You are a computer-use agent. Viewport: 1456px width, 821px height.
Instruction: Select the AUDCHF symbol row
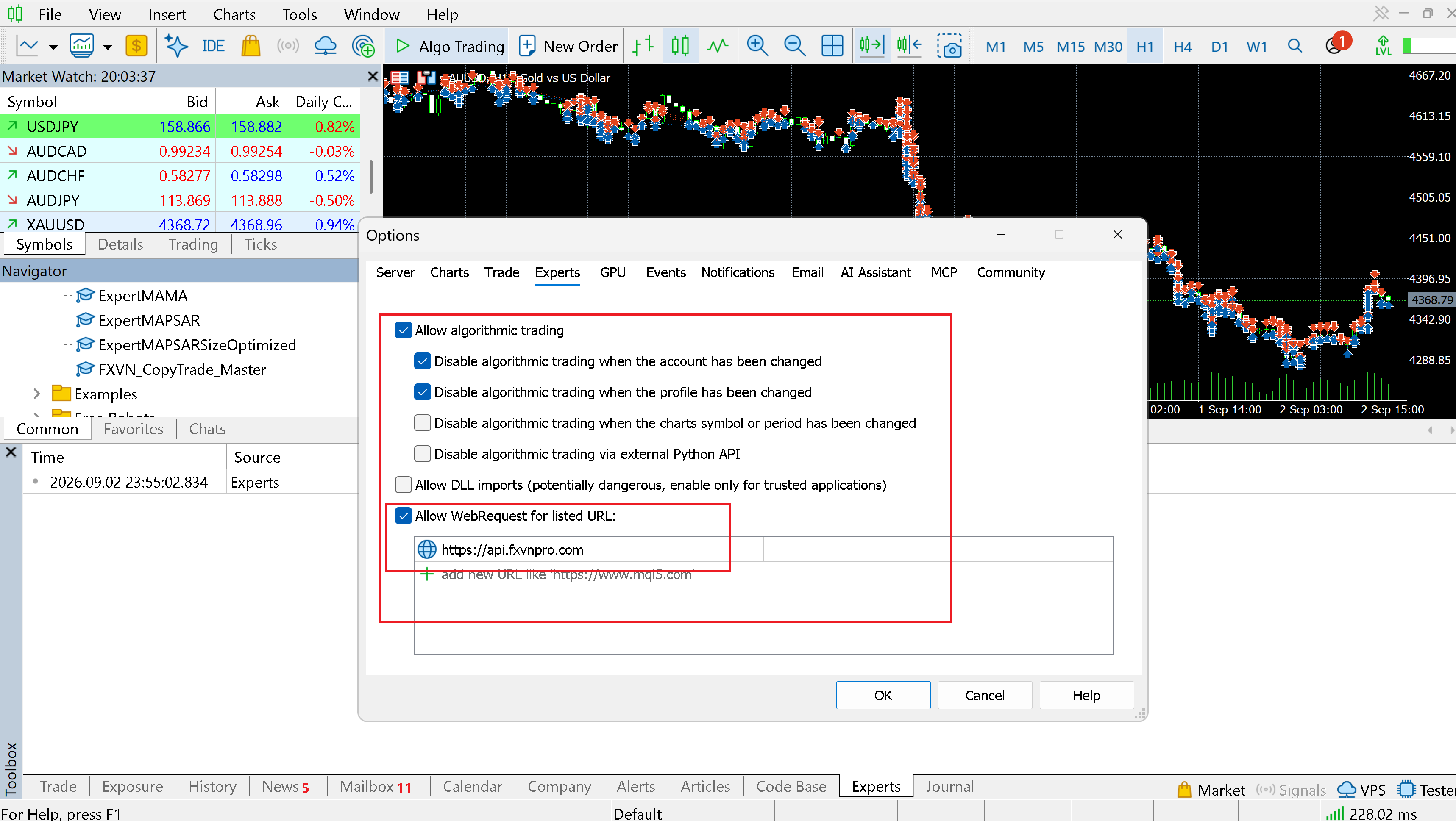(x=180, y=176)
